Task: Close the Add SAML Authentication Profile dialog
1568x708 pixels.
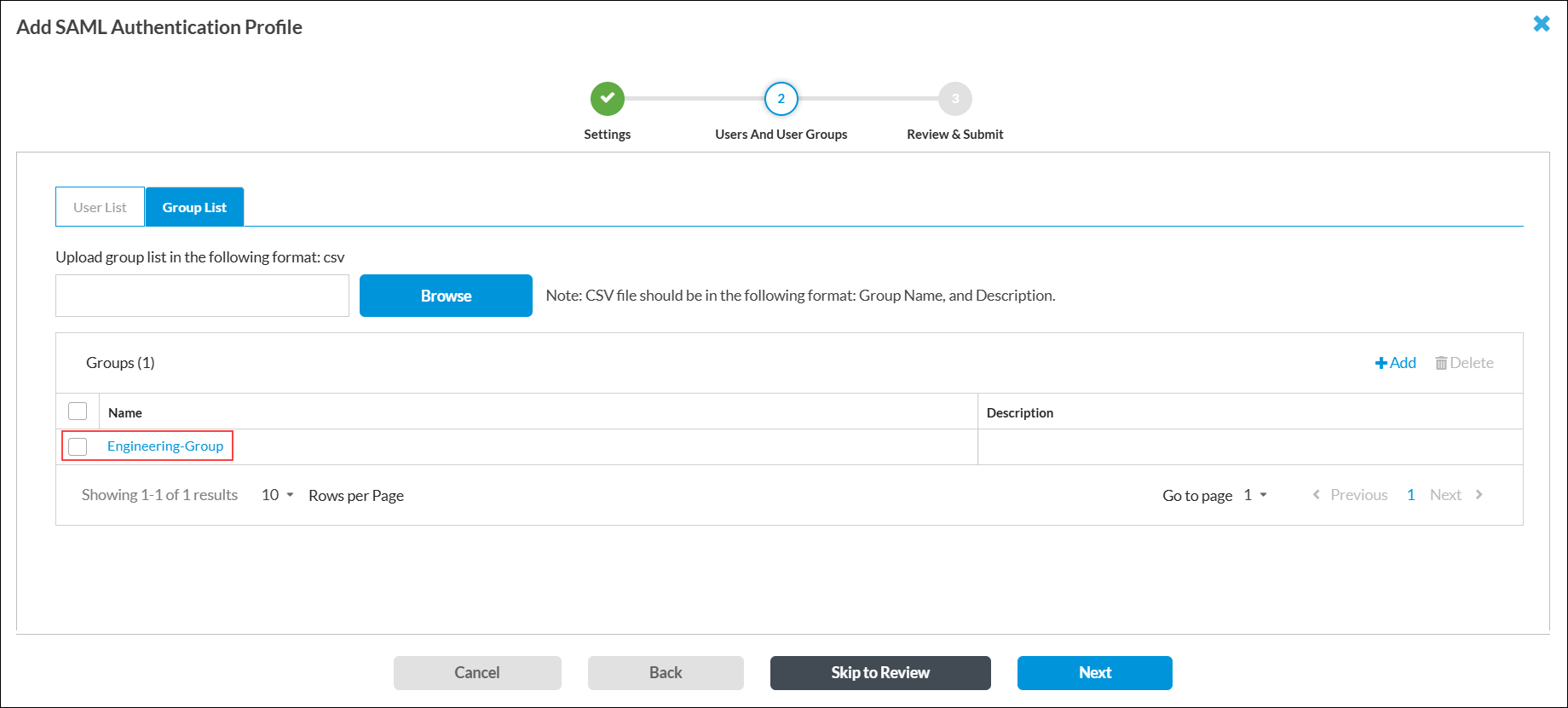Action: click(1541, 24)
